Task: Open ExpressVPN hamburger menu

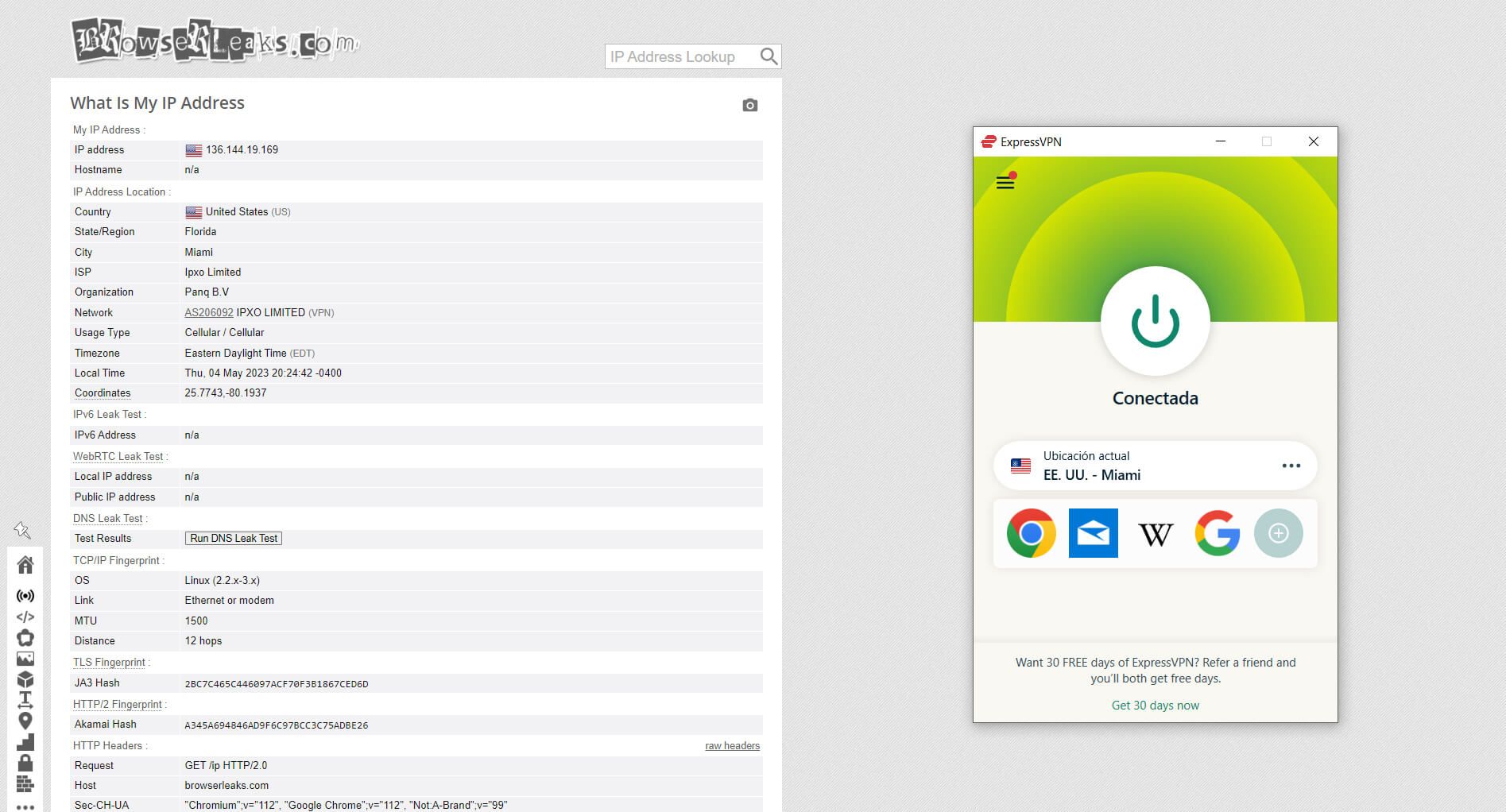Action: coord(1005,182)
